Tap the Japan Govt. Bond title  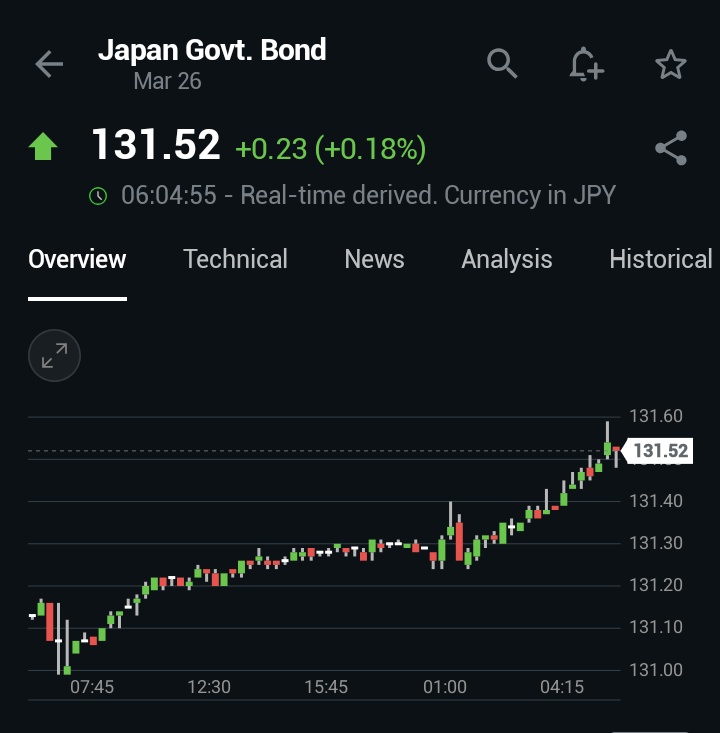212,50
